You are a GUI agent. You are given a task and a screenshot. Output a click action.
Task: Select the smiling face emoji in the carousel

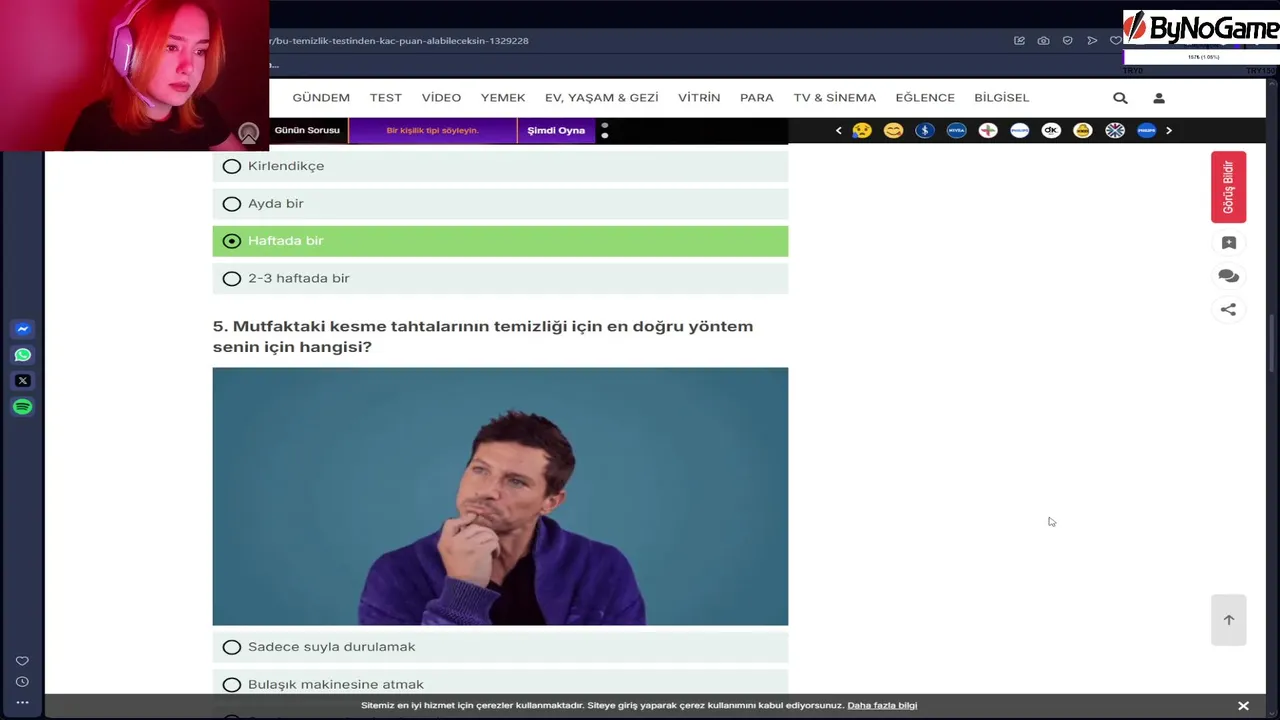893,131
